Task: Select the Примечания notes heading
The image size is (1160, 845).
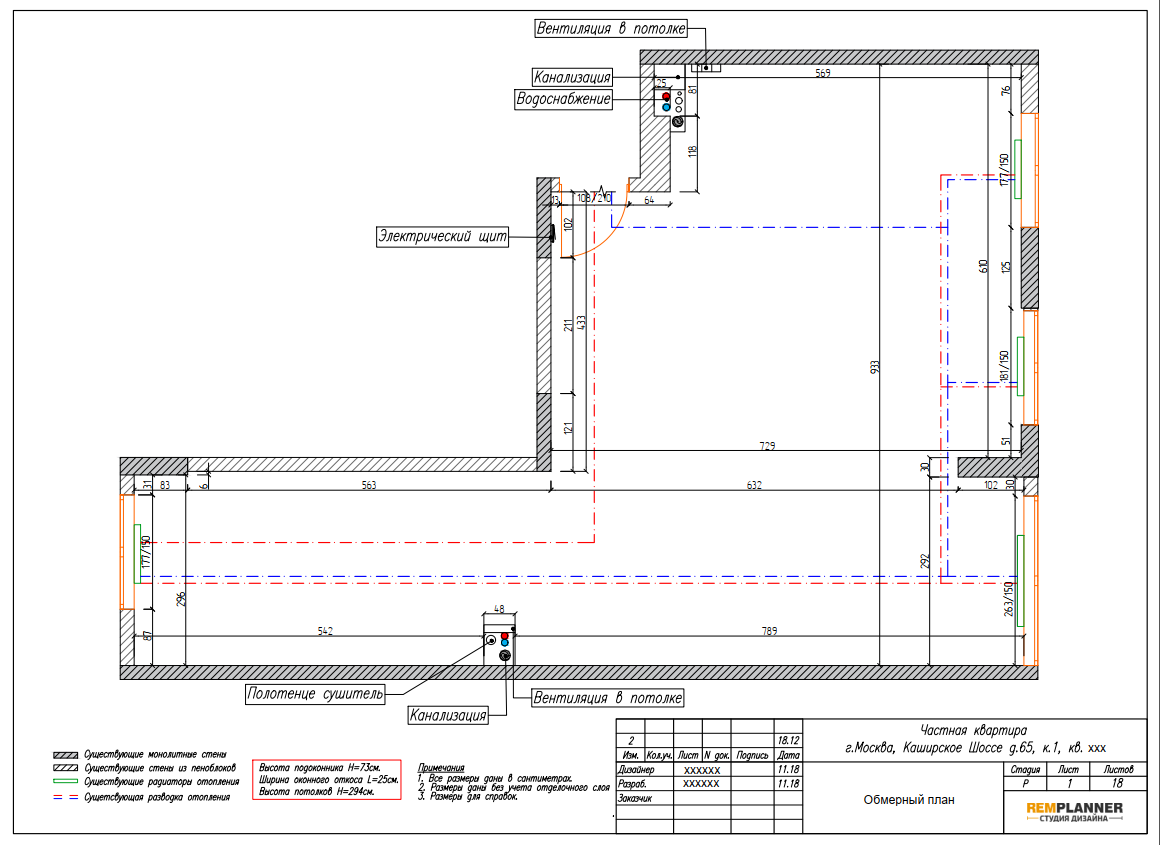Action: coord(441,769)
